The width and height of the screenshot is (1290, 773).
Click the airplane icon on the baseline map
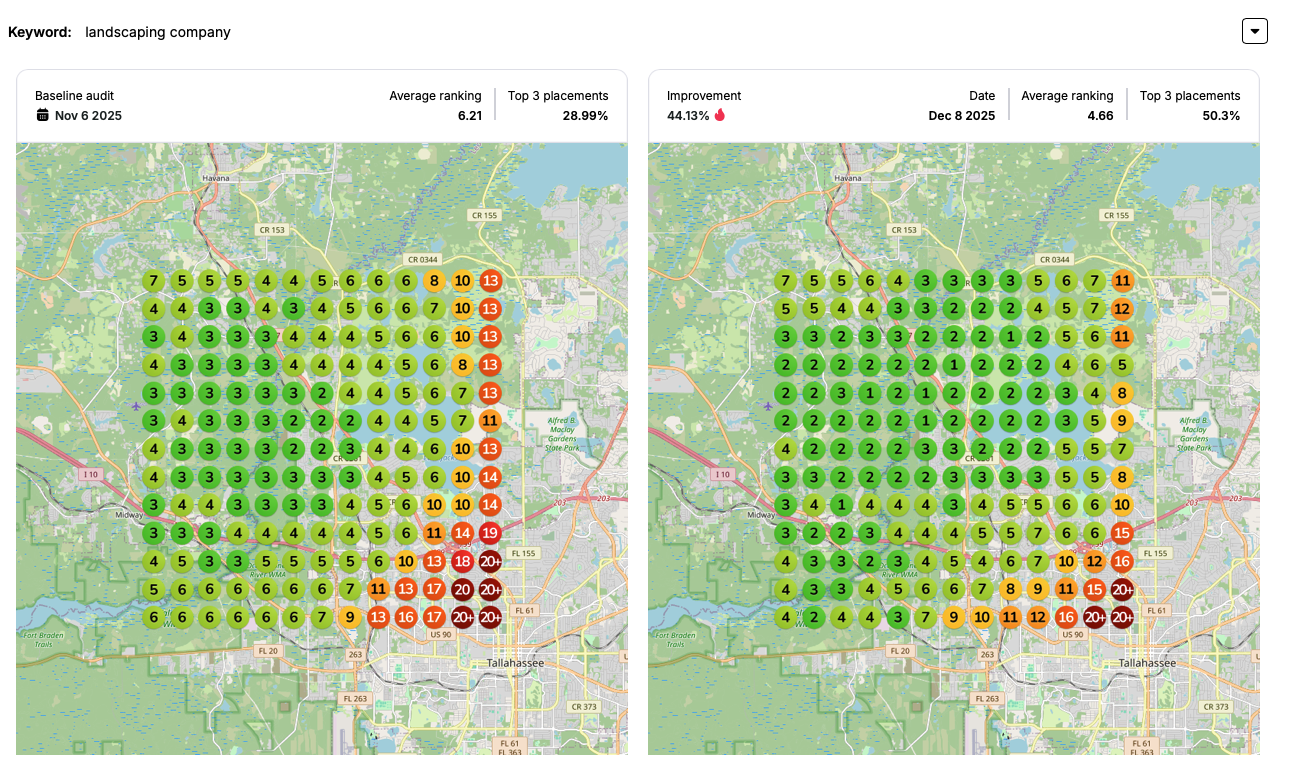pos(136,406)
